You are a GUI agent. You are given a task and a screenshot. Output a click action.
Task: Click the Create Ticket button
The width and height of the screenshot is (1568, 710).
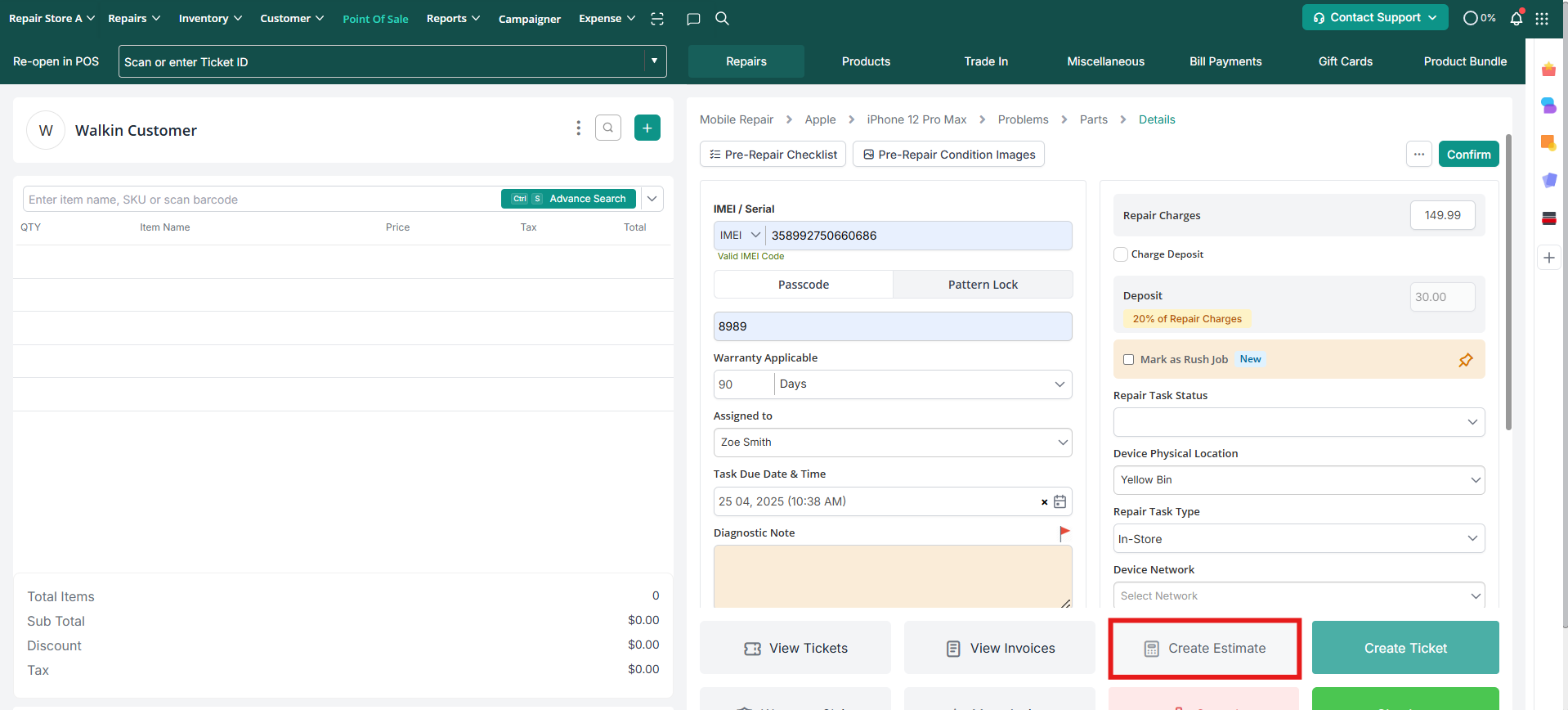point(1405,648)
